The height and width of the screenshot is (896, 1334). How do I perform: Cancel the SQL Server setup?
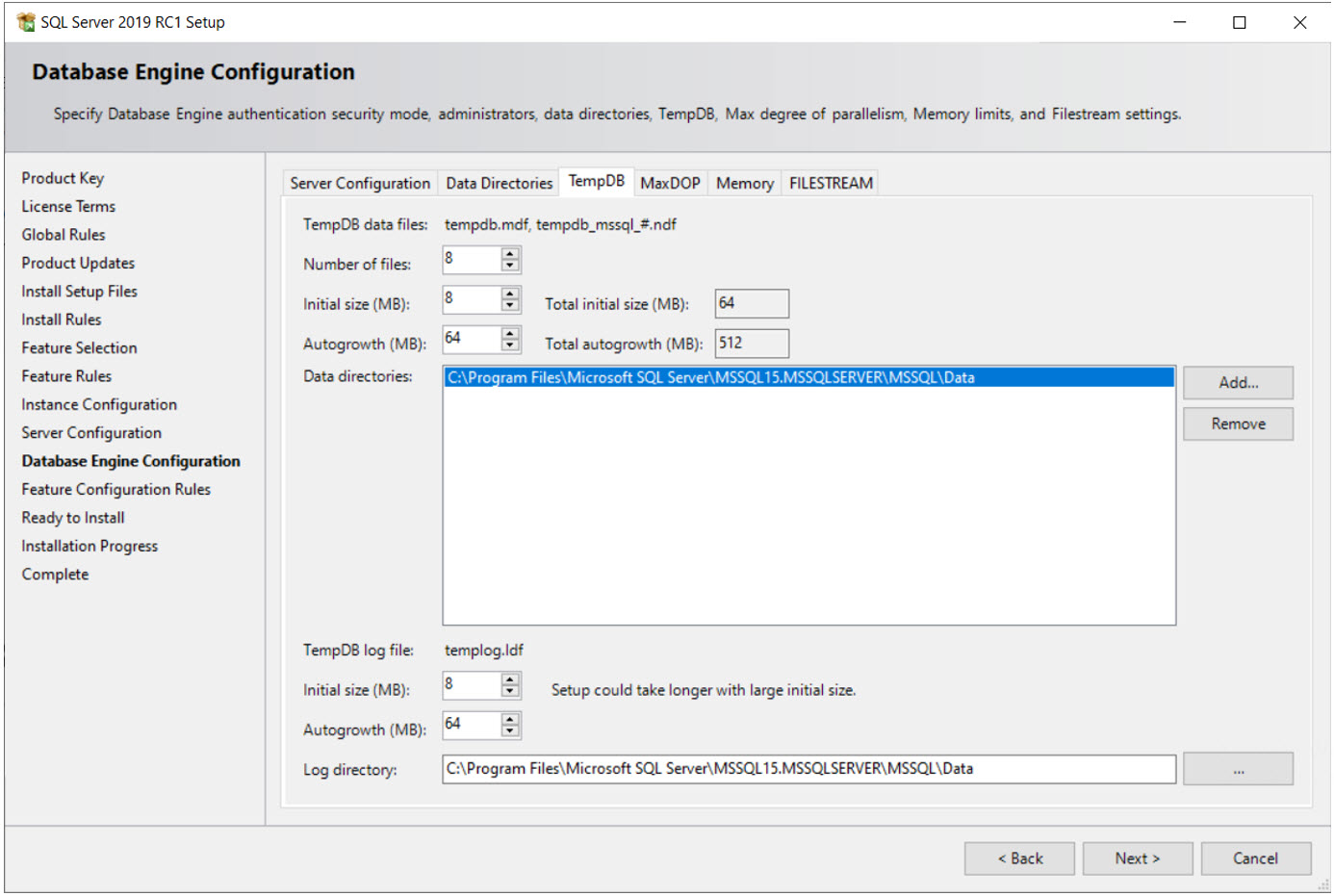coord(1256,858)
